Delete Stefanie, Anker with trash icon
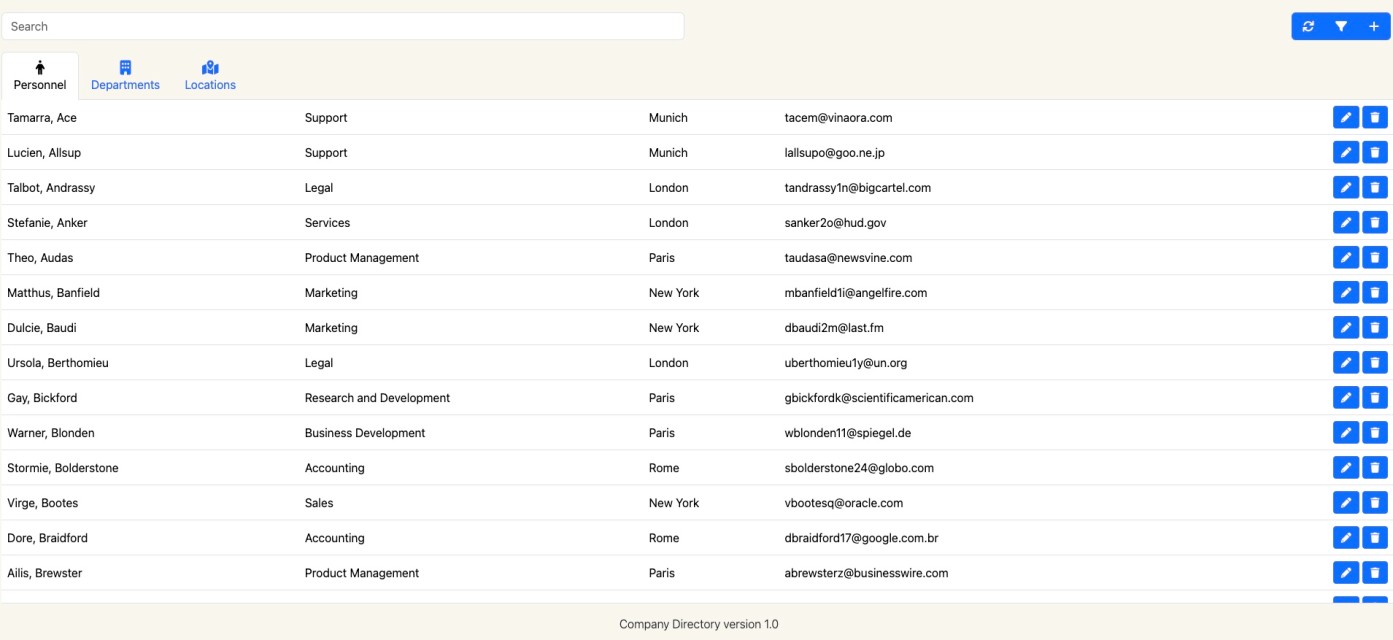1393x640 pixels. click(1375, 223)
